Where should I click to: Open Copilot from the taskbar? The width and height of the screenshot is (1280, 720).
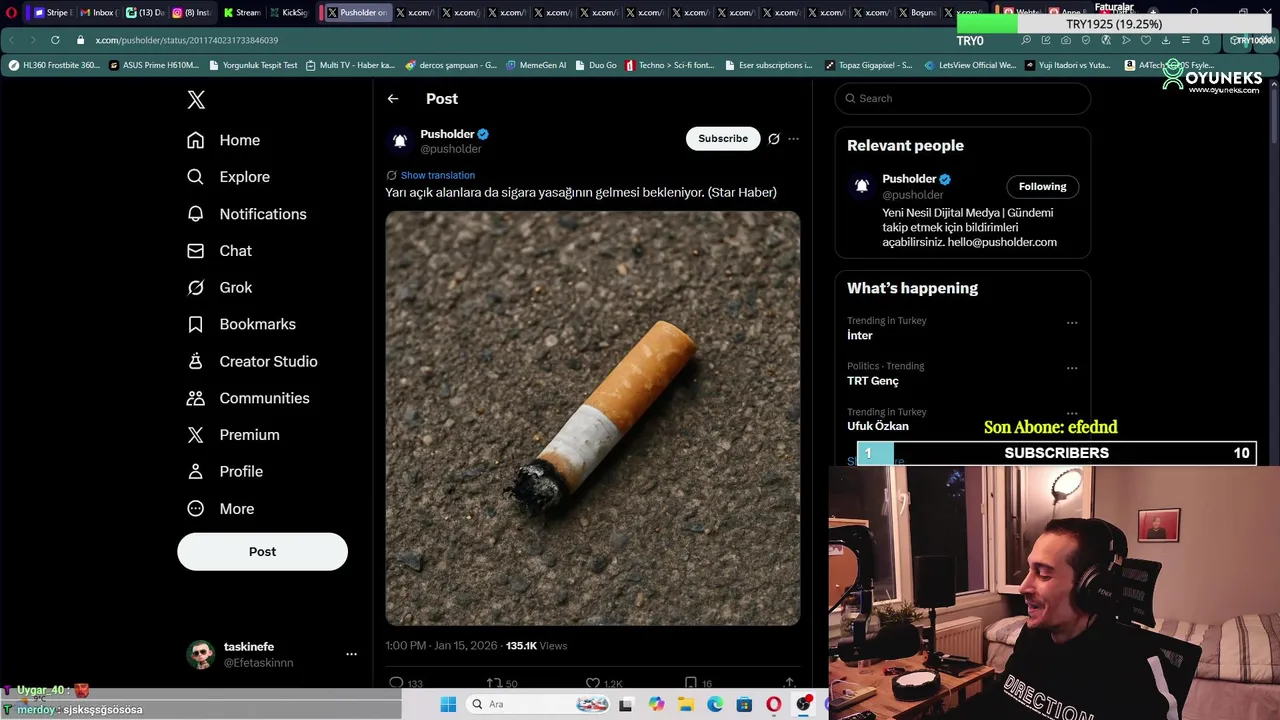click(656, 704)
